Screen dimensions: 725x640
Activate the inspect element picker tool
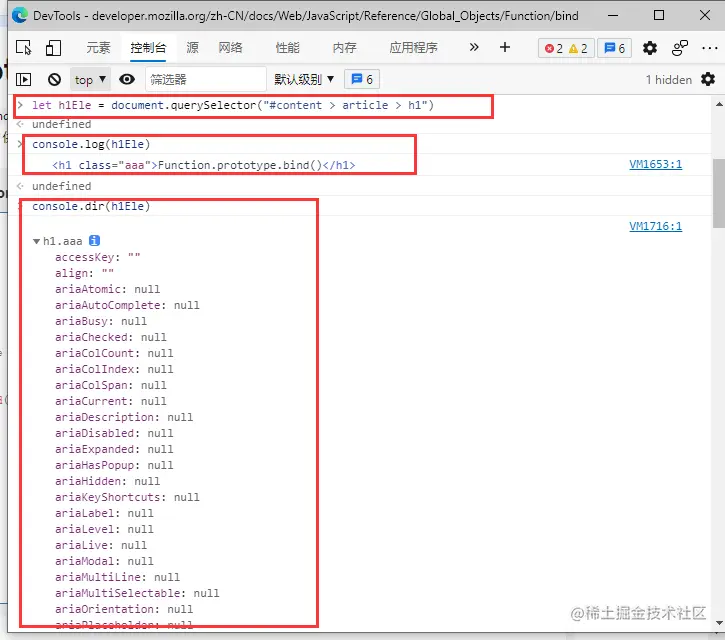pos(24,48)
